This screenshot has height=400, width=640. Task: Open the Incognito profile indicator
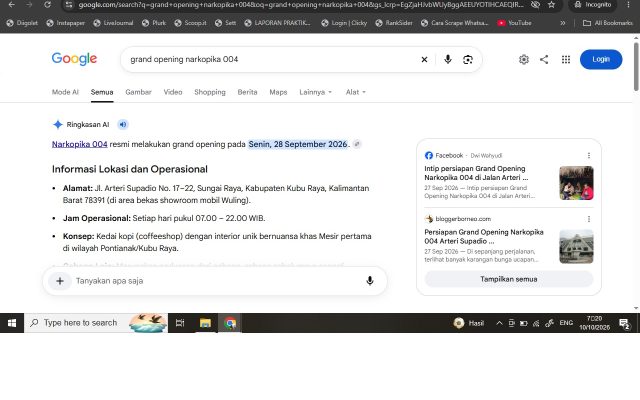coord(592,4)
